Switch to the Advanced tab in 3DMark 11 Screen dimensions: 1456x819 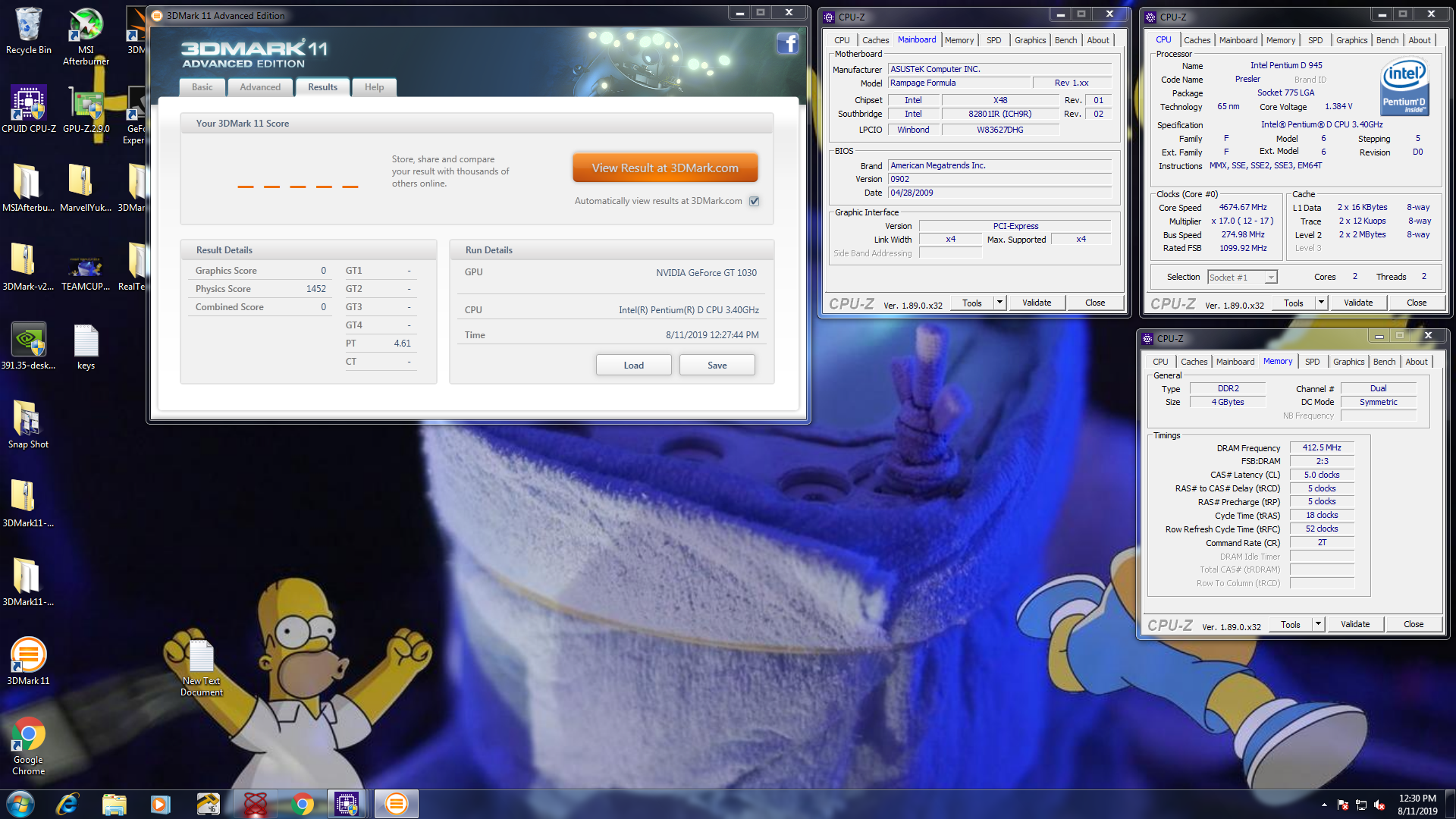point(260,87)
